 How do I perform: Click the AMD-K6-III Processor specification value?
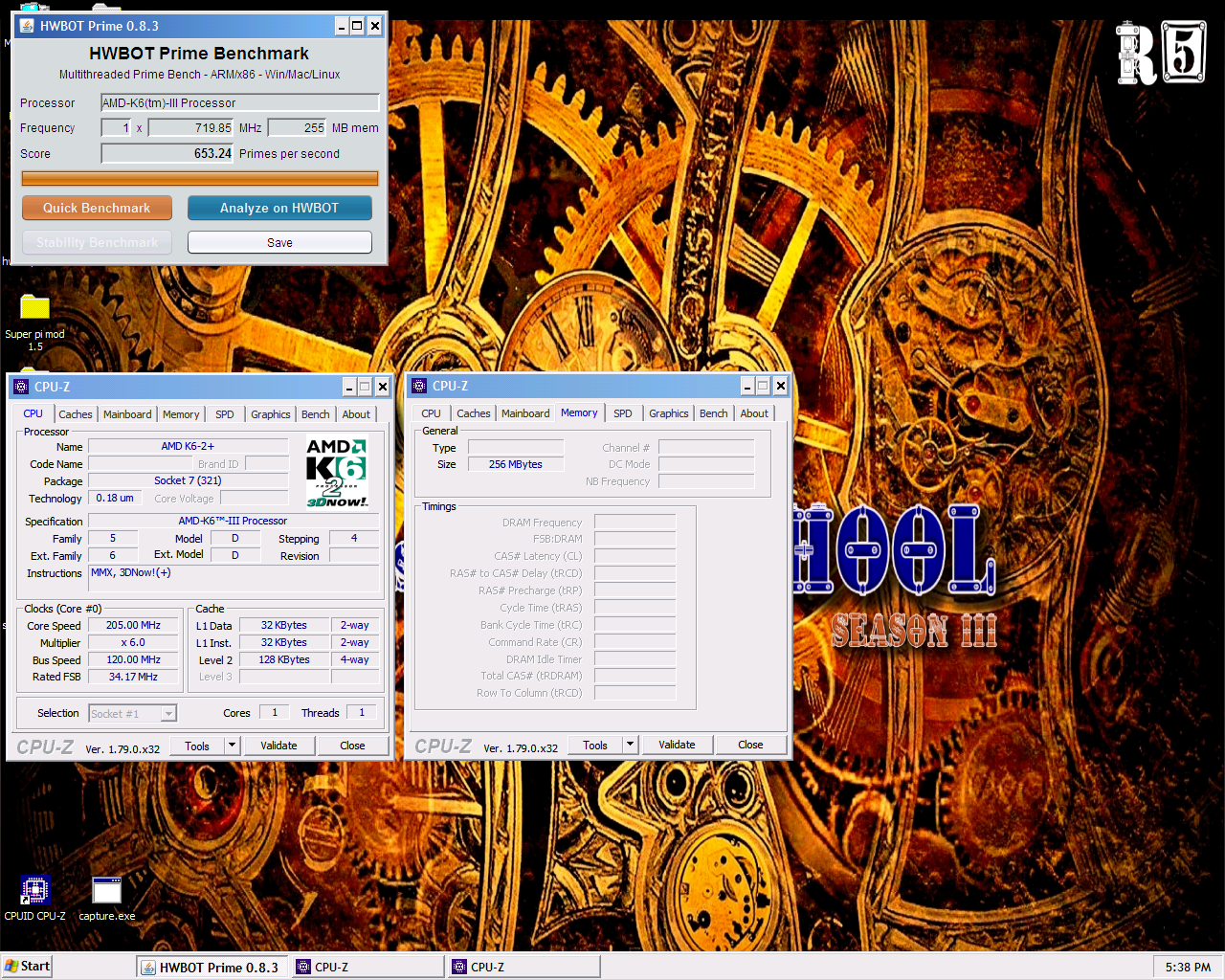pyautogui.click(x=233, y=521)
